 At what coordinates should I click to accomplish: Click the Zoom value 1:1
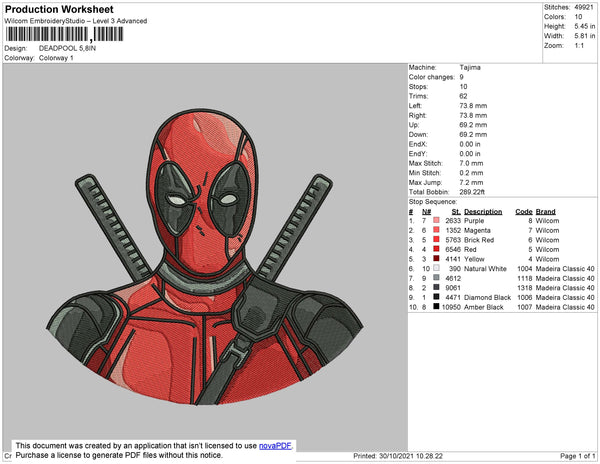[x=579, y=46]
